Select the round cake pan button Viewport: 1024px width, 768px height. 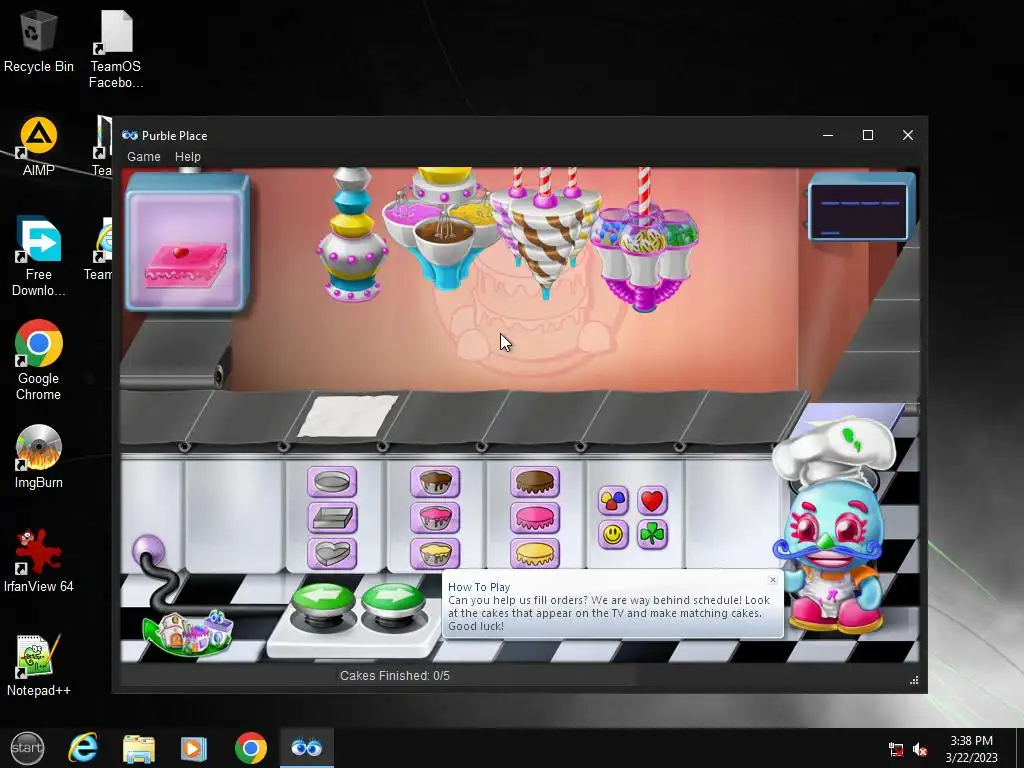tap(332, 482)
